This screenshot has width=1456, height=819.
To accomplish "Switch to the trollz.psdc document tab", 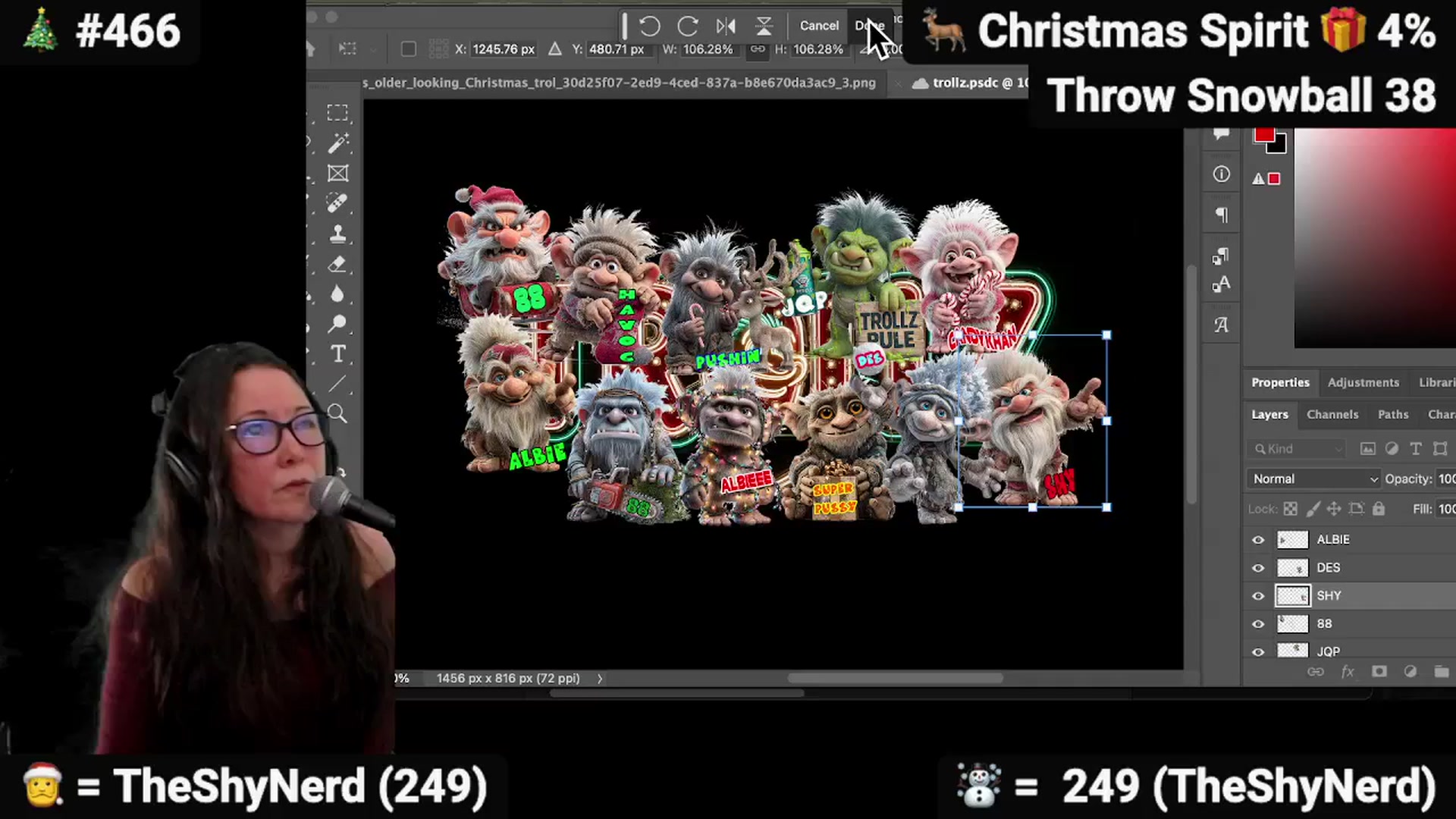I will pos(971,83).
